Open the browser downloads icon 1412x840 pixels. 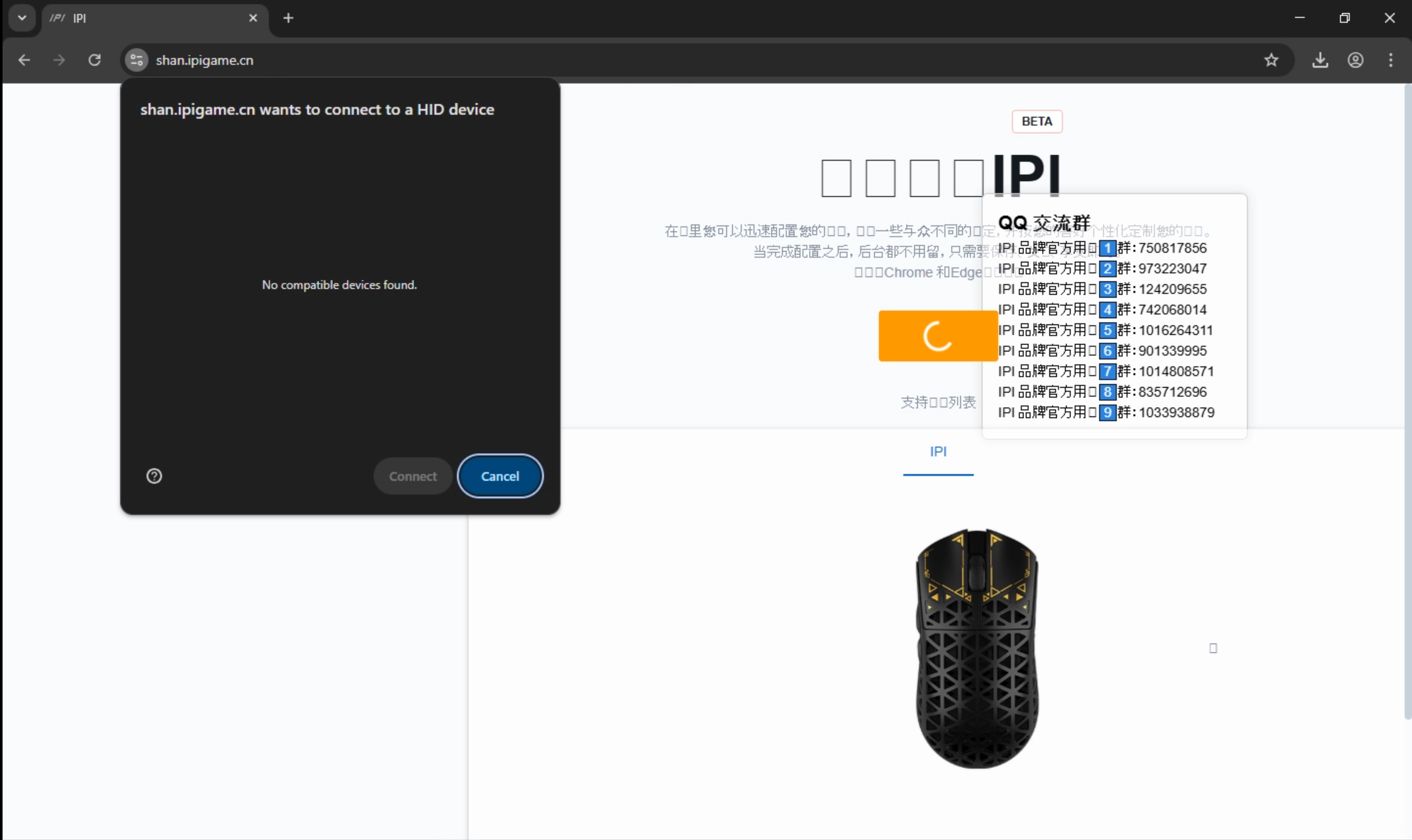click(x=1319, y=60)
